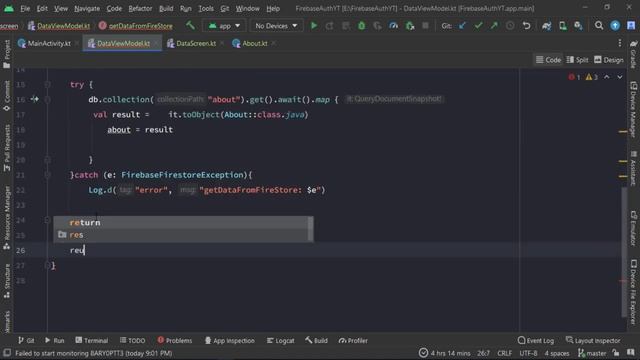Go to next highlighted error arrow
Image resolution: width=640 pixels, height=360 pixels.
pyautogui.click(x=620, y=77)
